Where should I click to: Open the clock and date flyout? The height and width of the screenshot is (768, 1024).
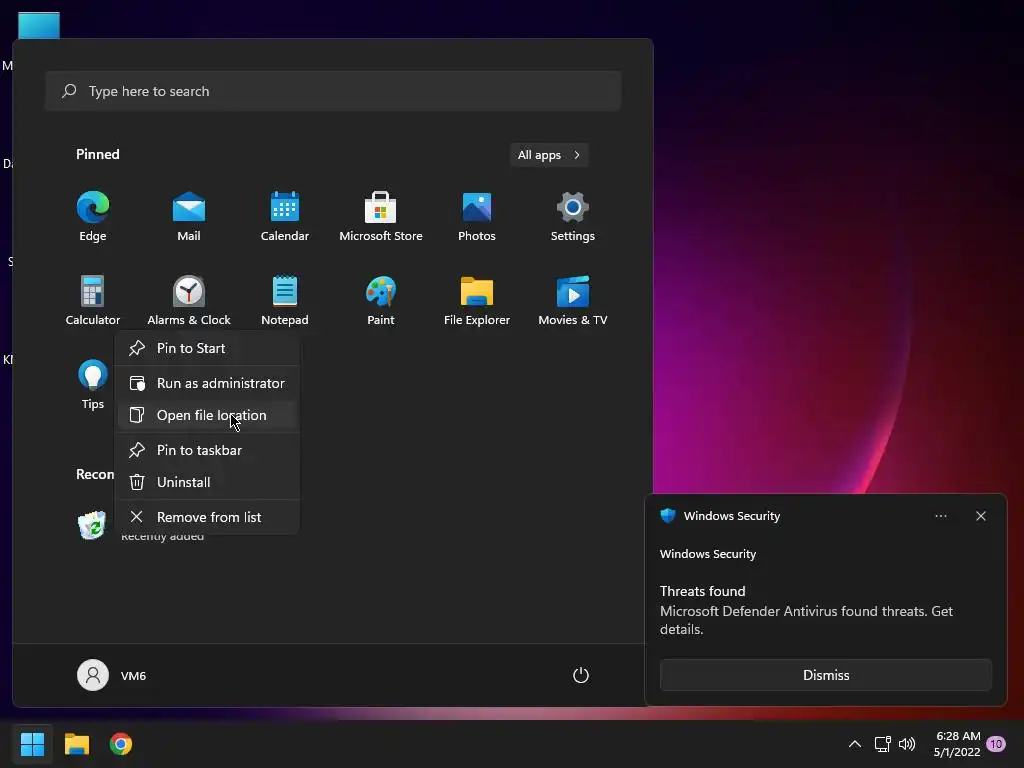pos(957,744)
